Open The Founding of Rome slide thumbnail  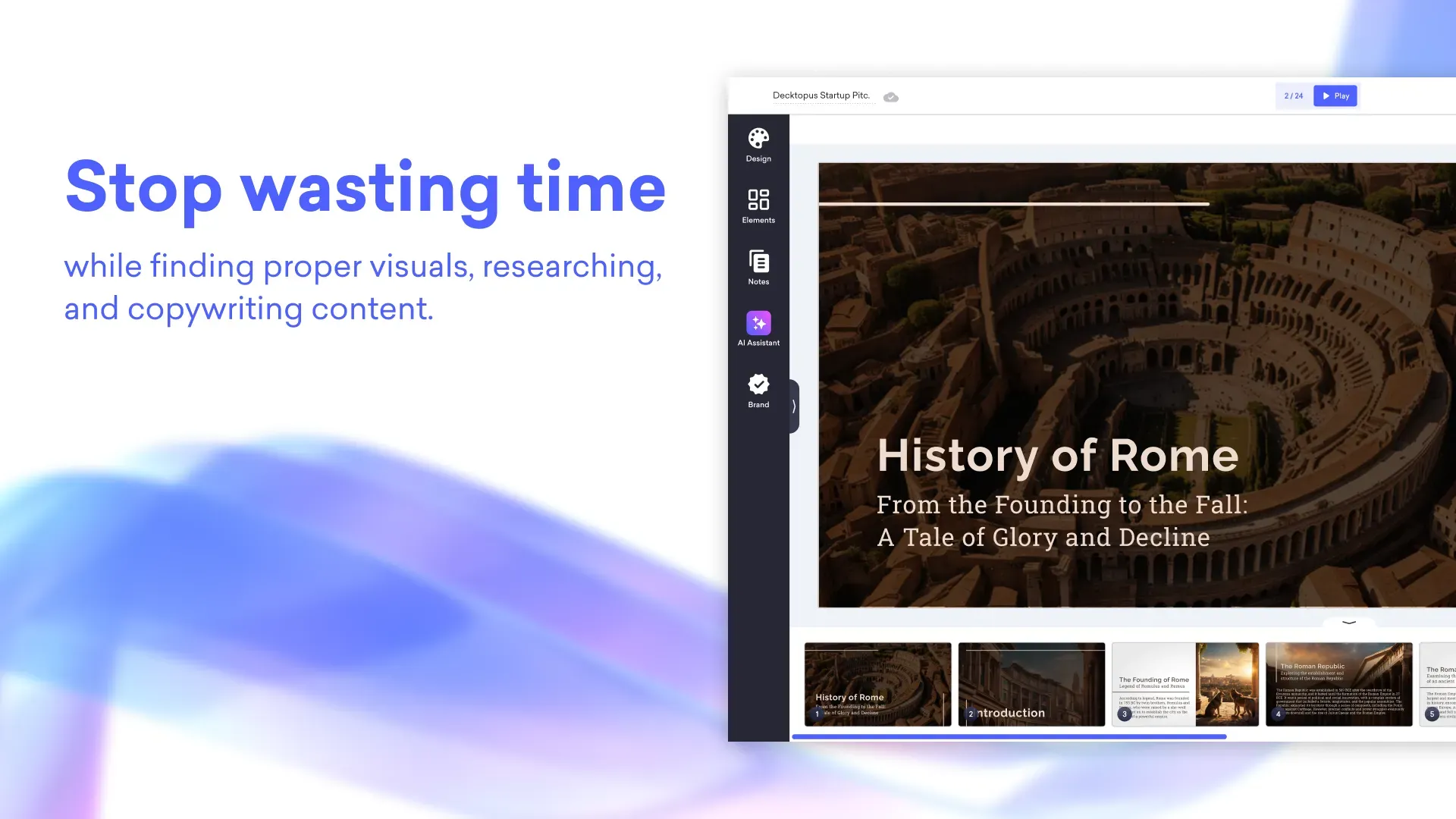[x=1185, y=685]
